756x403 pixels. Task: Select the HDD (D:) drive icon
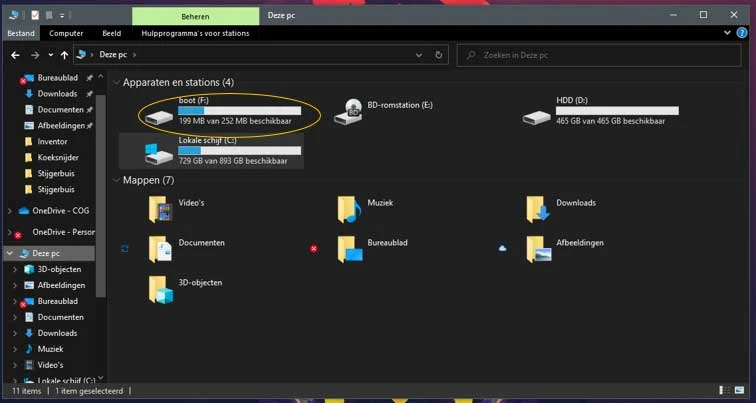537,117
